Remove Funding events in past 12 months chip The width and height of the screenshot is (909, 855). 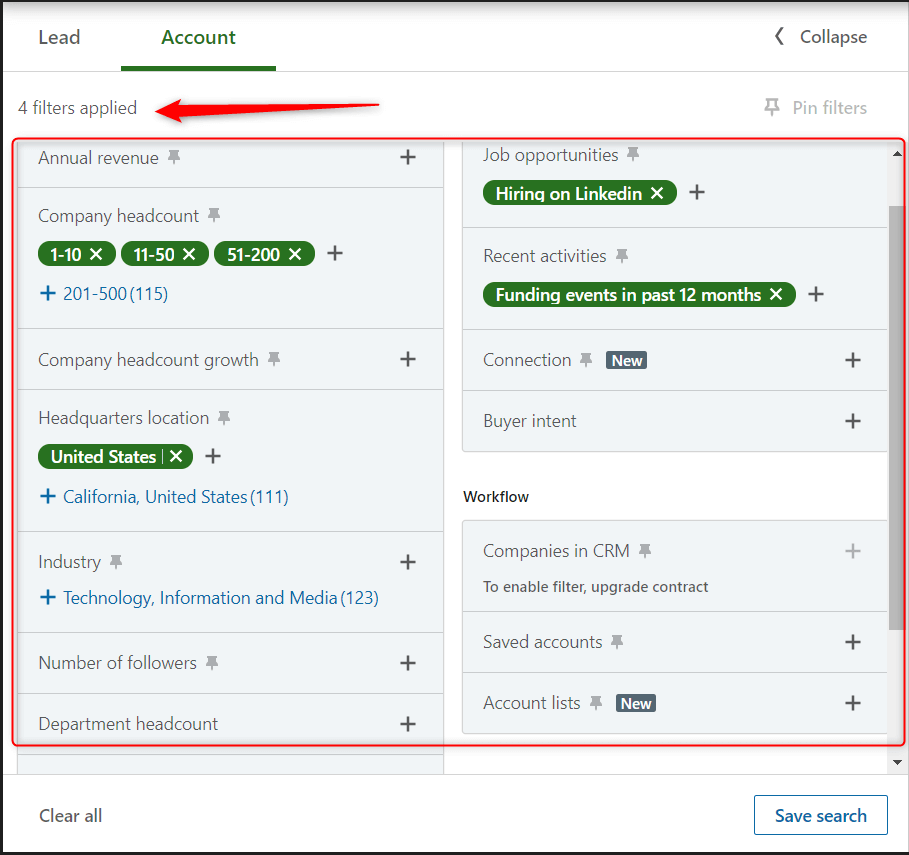click(776, 294)
